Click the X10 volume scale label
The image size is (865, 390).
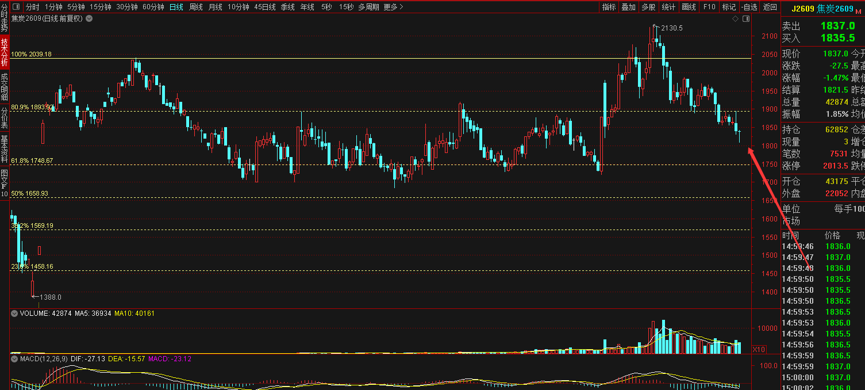[x=759, y=349]
